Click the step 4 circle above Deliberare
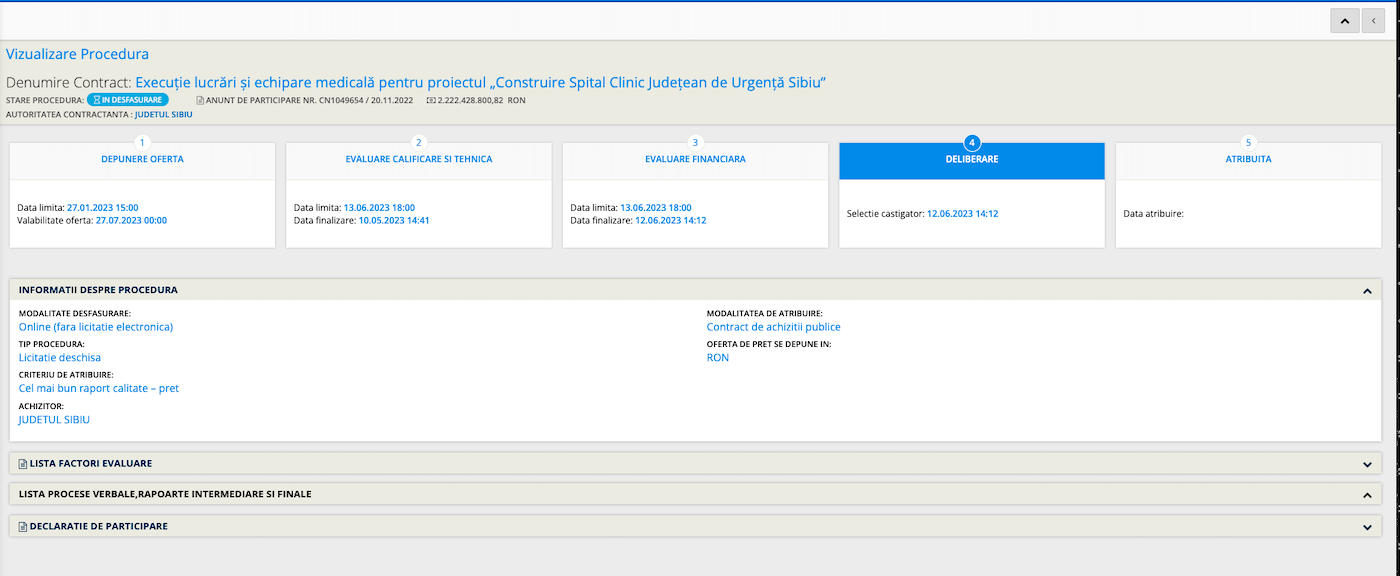 (x=971, y=142)
